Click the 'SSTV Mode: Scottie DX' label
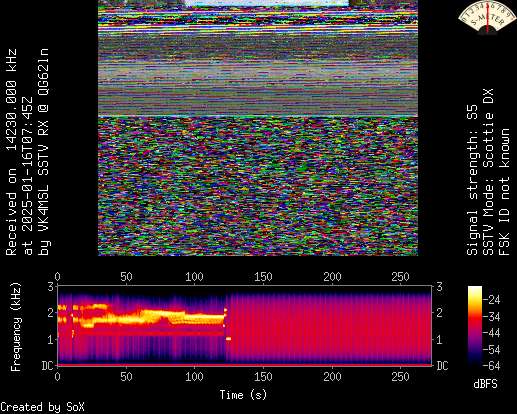Image resolution: width=517 pixels, height=414 pixels. (488, 172)
